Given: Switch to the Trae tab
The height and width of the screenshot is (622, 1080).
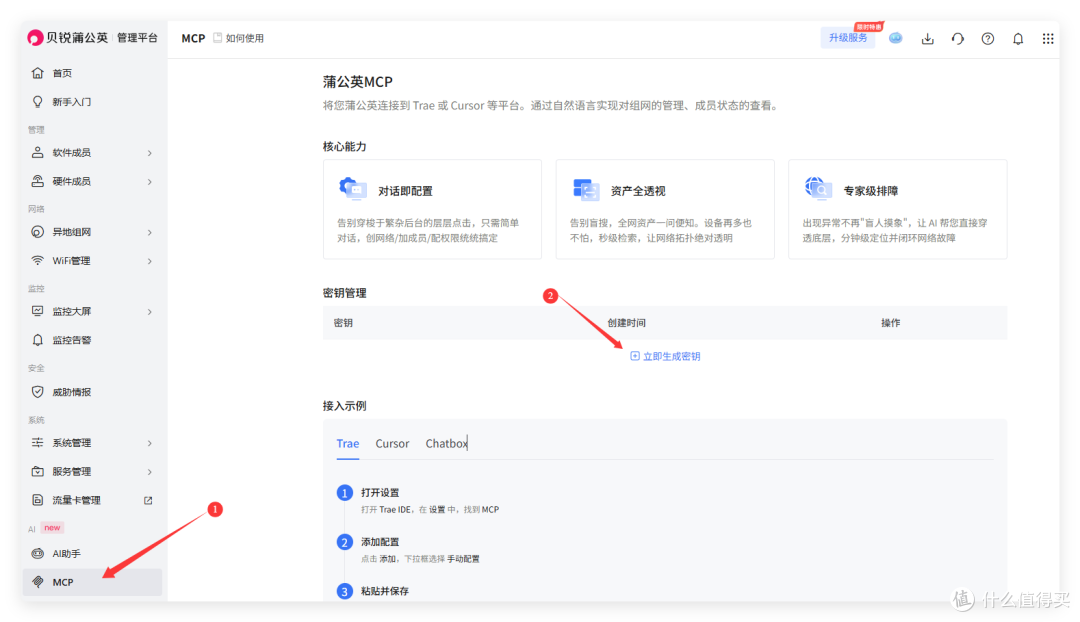Looking at the screenshot, I should 348,444.
